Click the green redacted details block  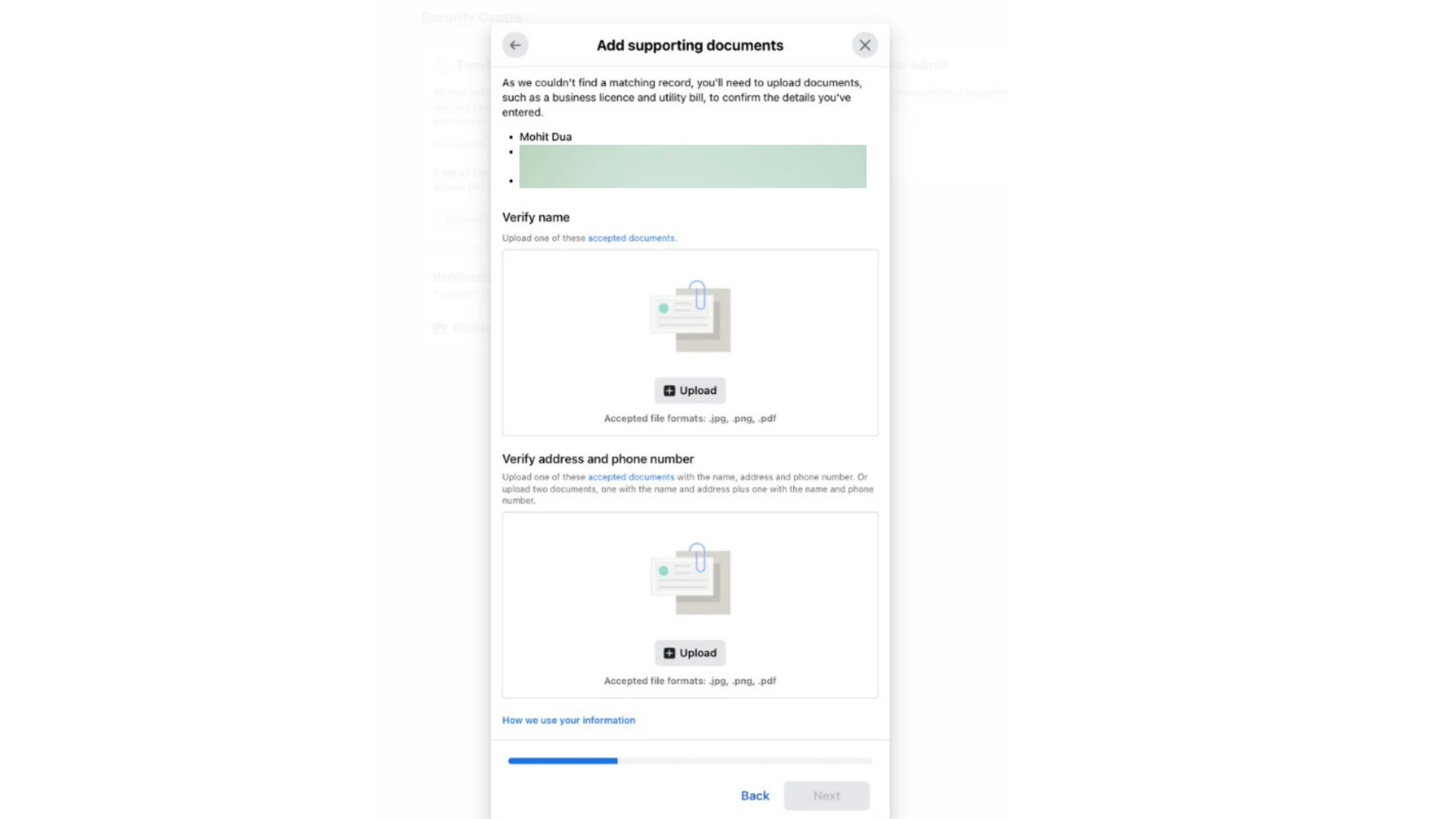(692, 166)
